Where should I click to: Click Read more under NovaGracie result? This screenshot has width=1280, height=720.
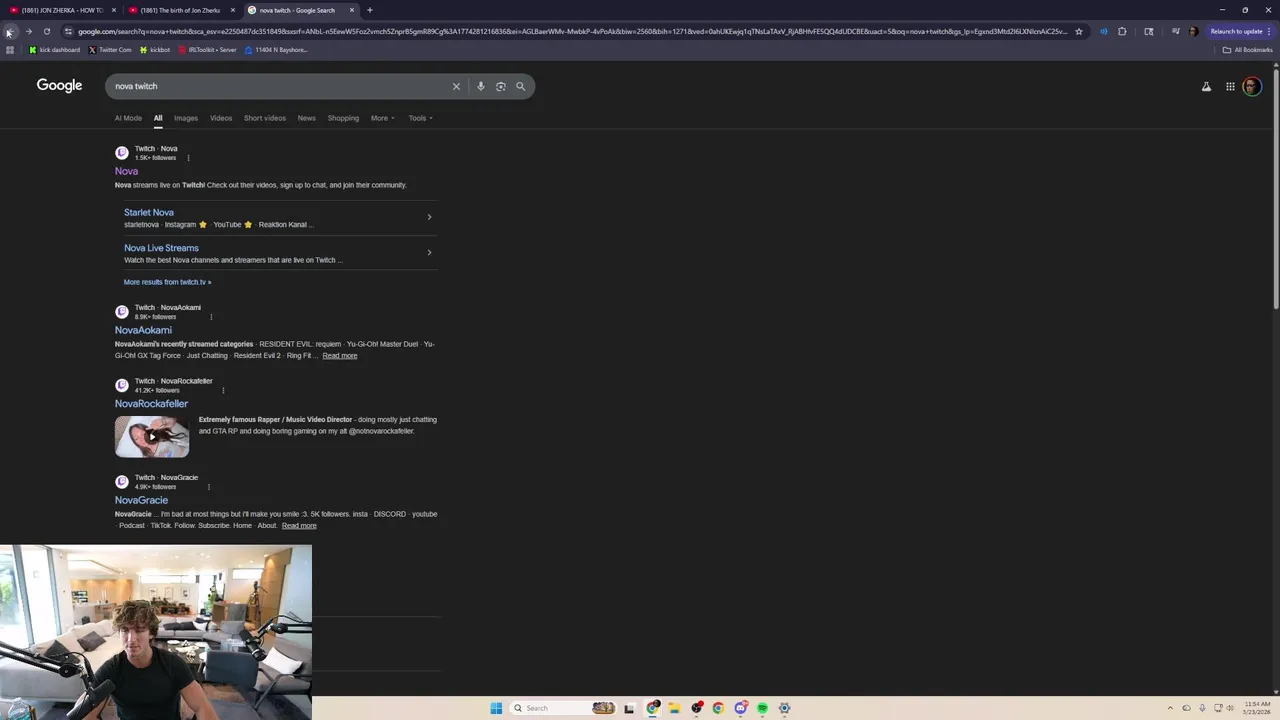tap(299, 526)
